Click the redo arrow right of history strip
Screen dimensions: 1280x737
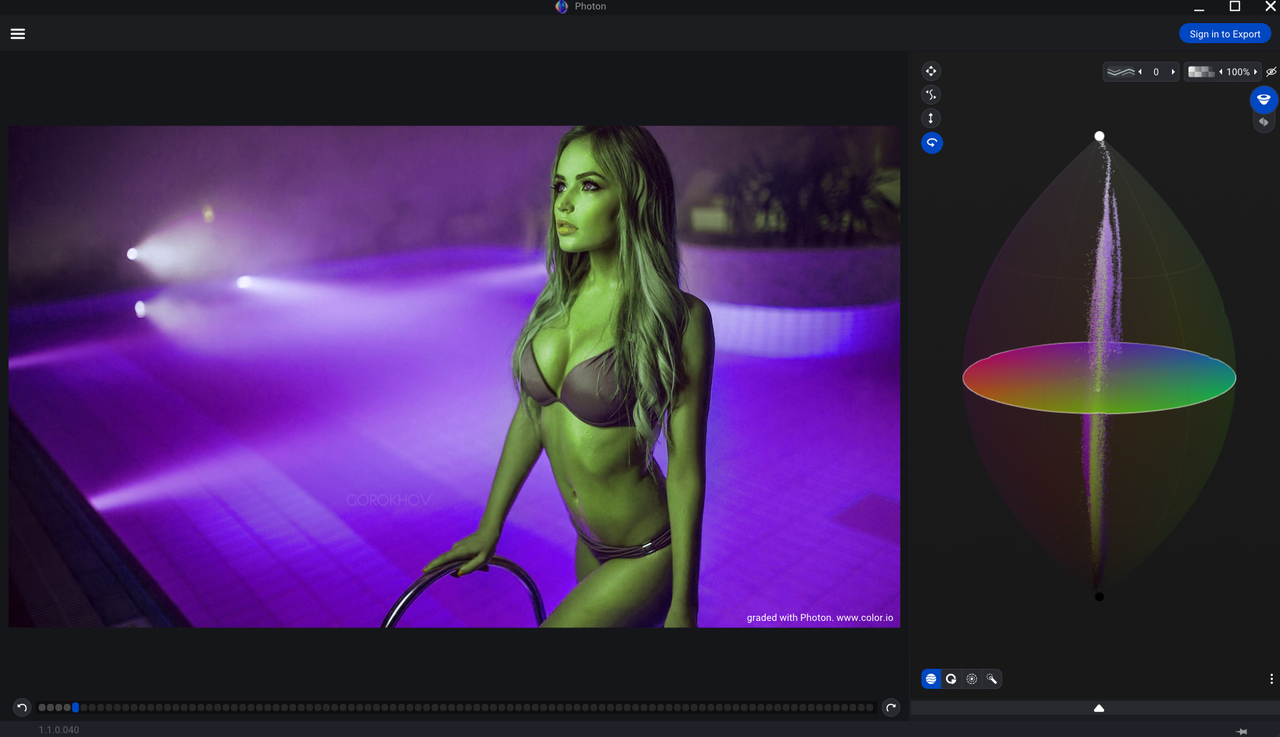[x=890, y=707]
